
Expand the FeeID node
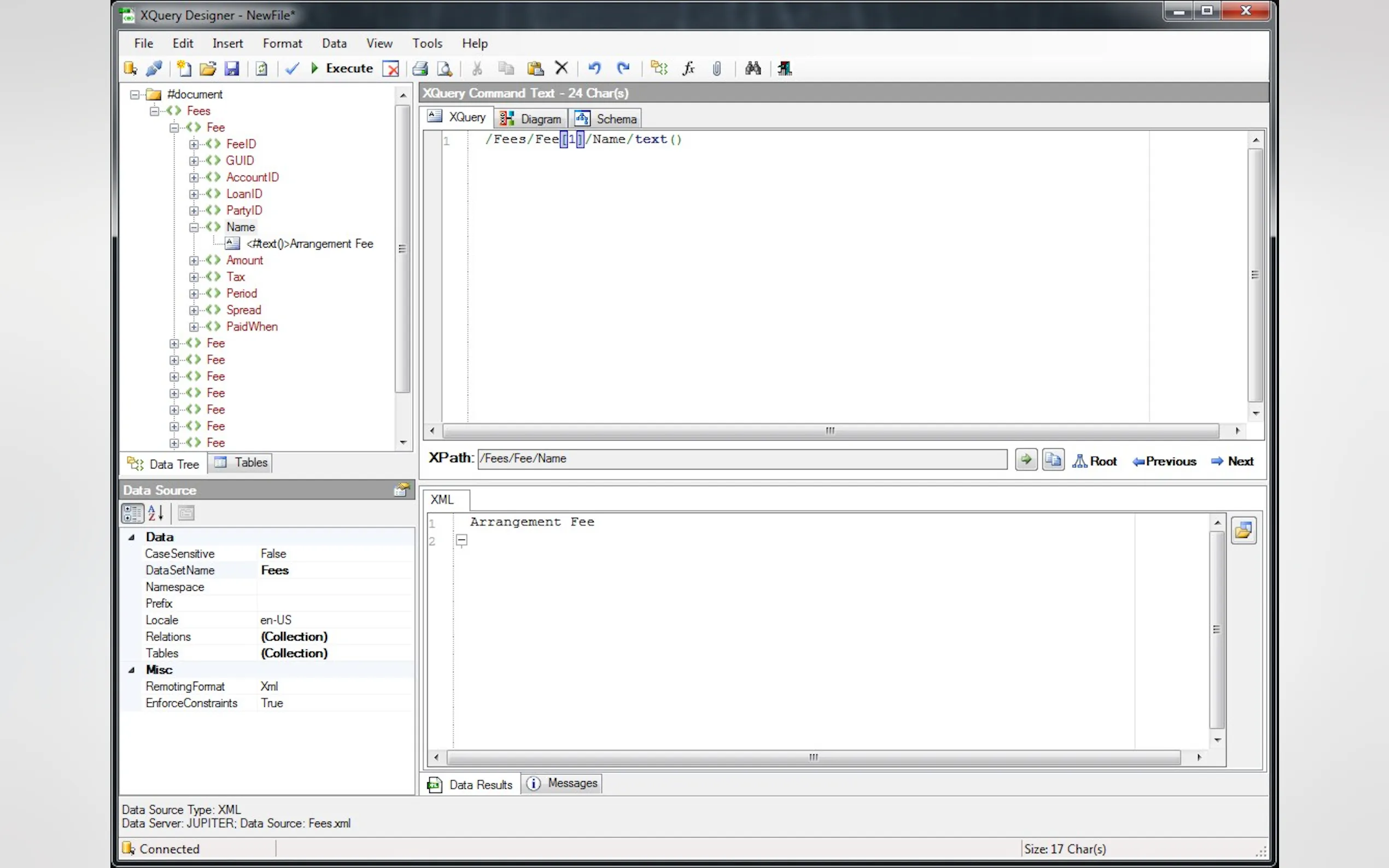[194, 145]
